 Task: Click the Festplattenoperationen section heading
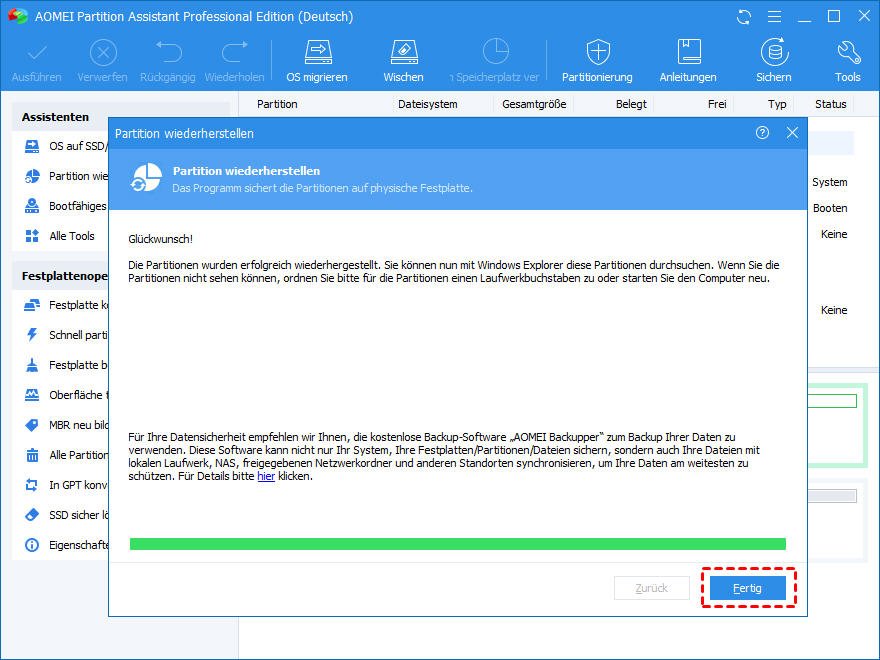tap(65, 276)
